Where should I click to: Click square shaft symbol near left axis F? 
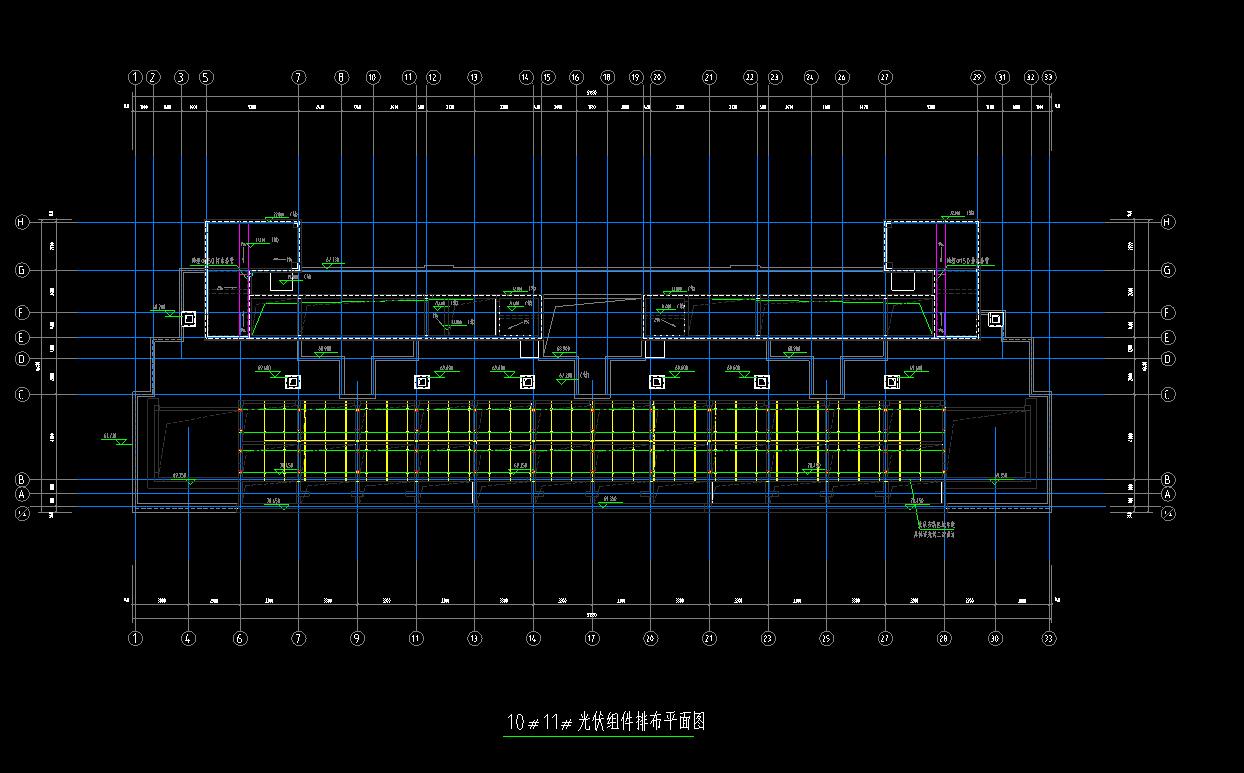[x=188, y=319]
